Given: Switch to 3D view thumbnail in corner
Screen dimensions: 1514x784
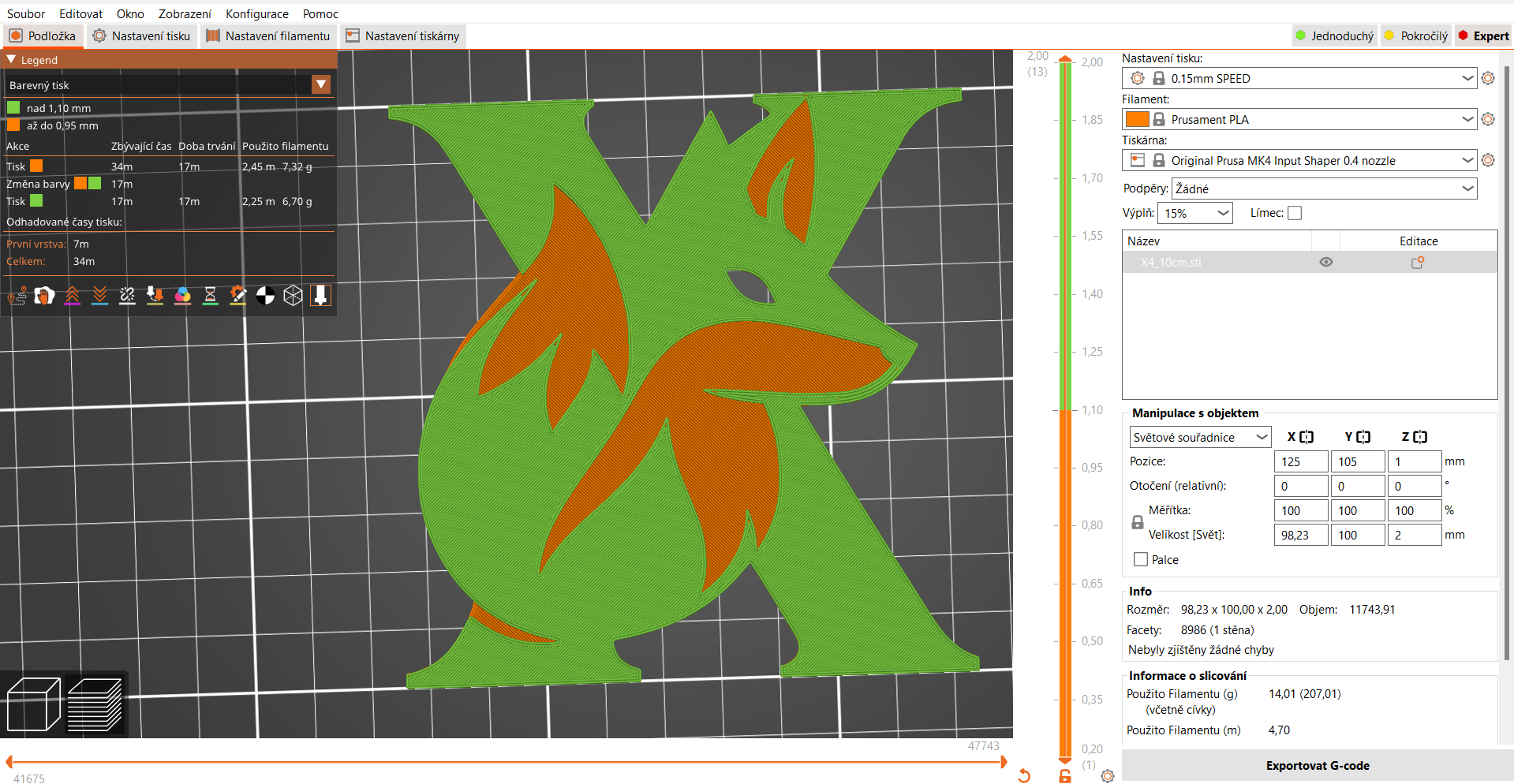Looking at the screenshot, I should click(32, 704).
